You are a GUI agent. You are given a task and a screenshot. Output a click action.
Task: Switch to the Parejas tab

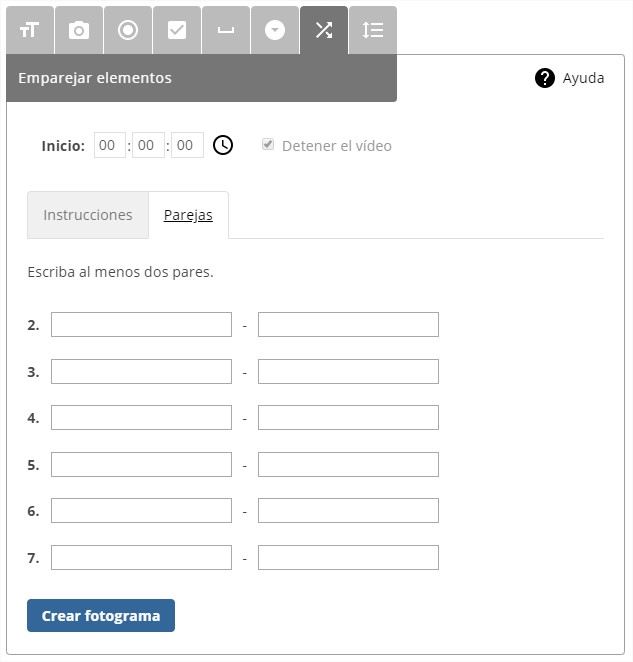[x=188, y=215]
